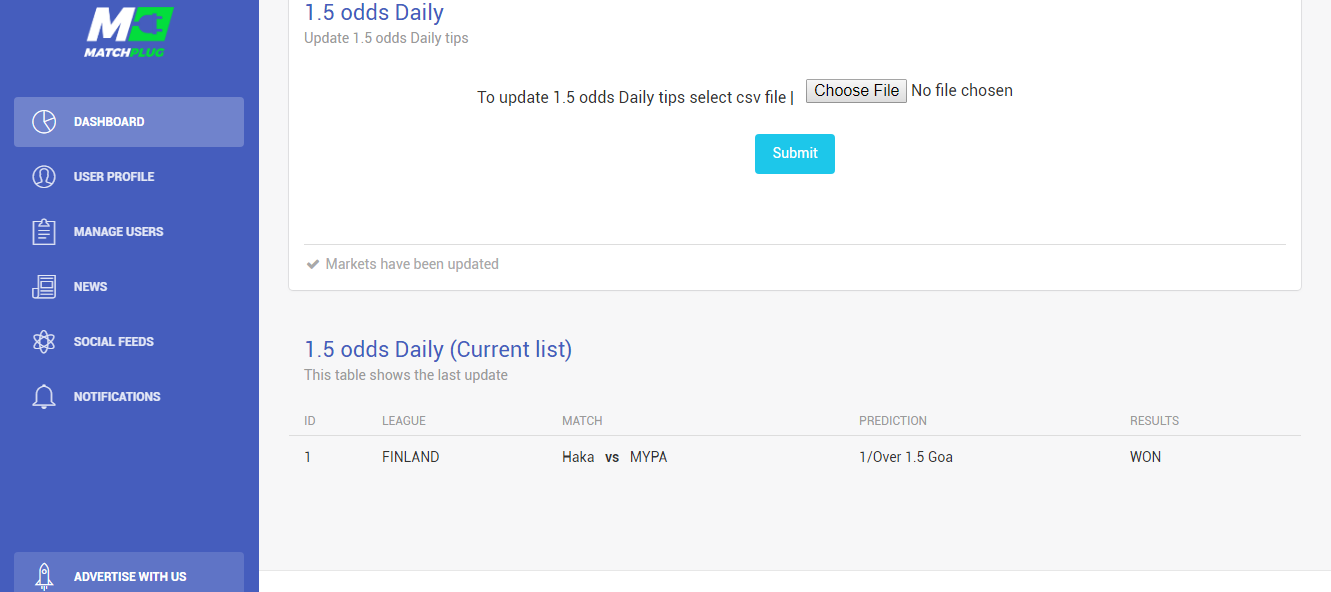Click the Choose File button
The height and width of the screenshot is (592, 1331).
856,91
